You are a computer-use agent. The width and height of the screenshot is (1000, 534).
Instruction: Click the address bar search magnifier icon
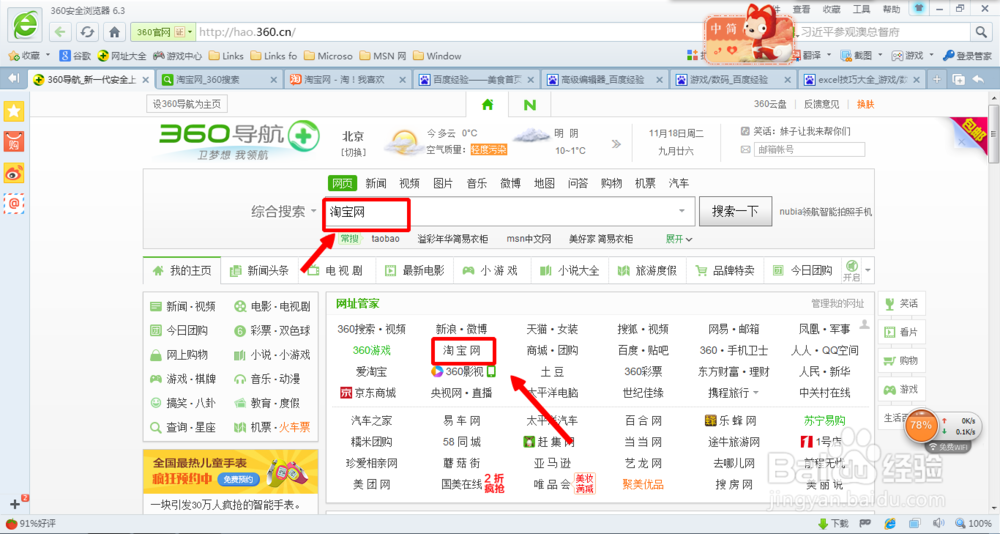[980, 31]
